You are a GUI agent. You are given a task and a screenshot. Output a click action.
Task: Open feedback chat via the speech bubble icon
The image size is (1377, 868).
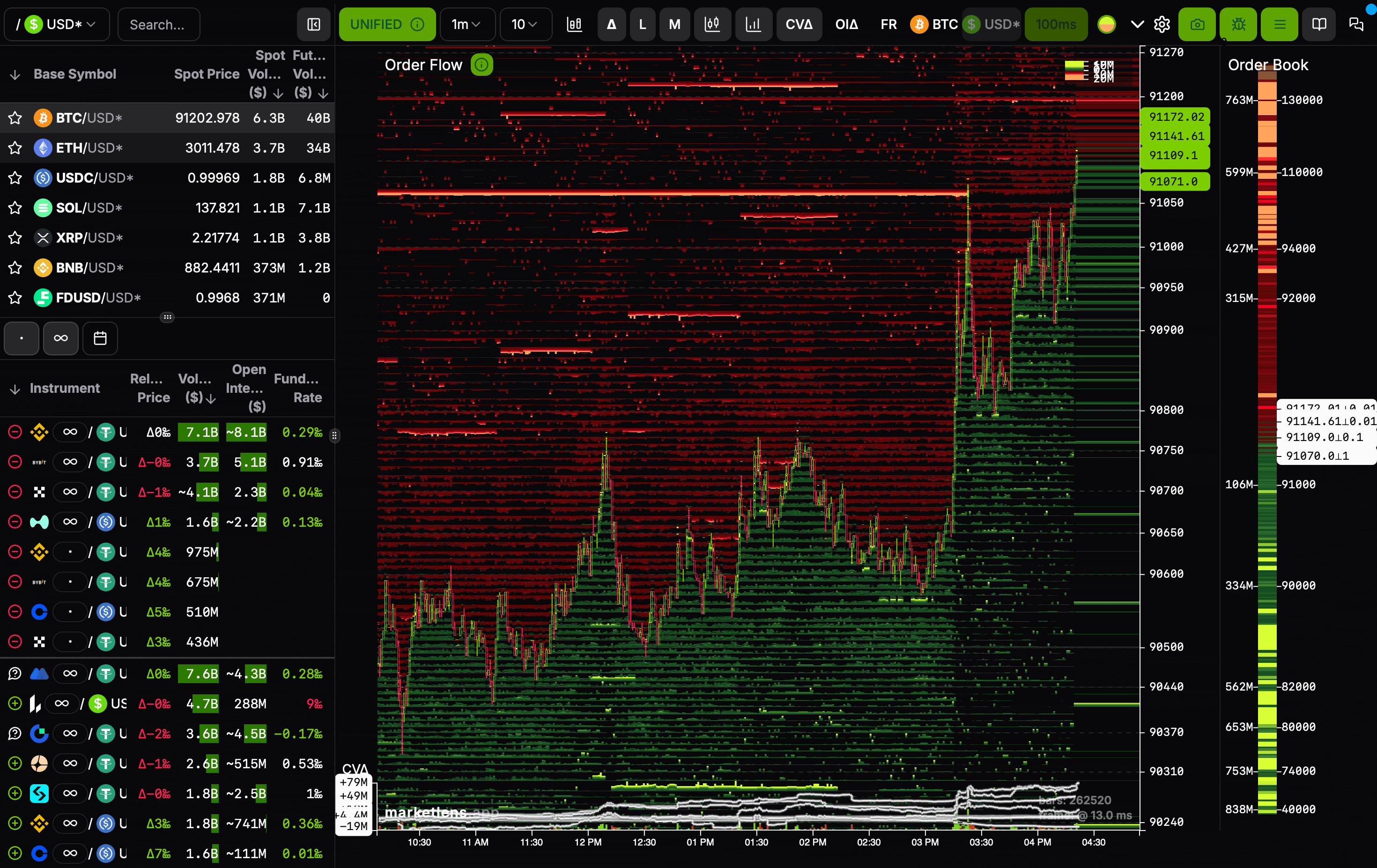[x=1356, y=24]
